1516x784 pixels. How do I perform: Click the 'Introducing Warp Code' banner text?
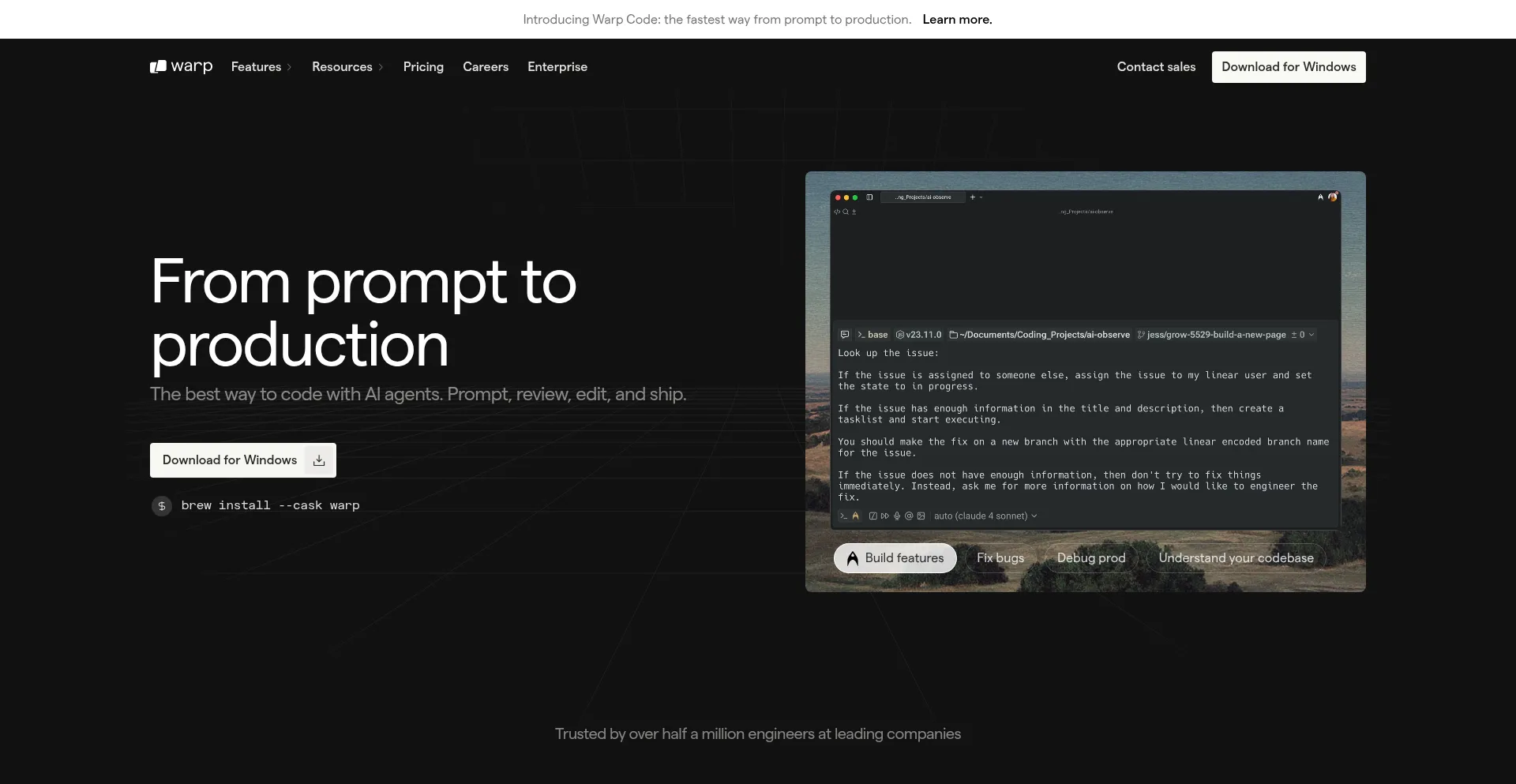coord(717,20)
